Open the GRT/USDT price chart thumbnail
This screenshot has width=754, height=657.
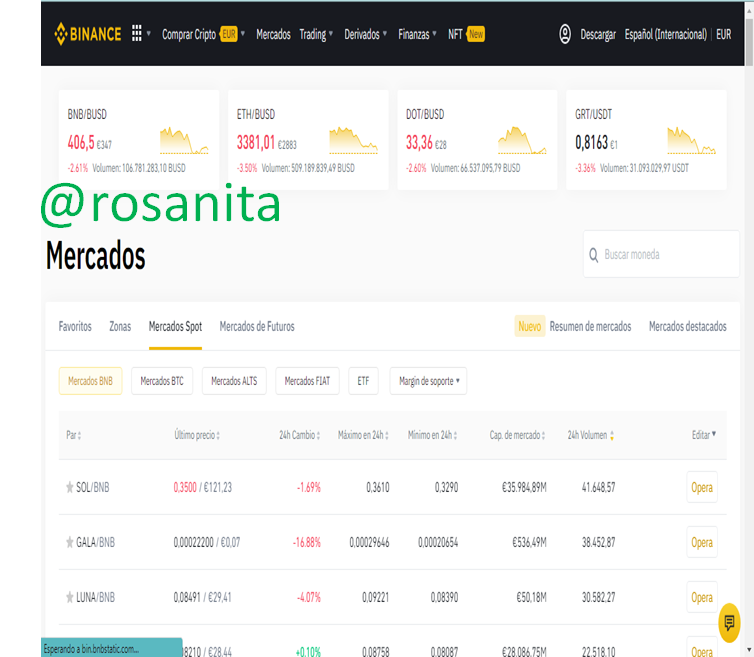[x=691, y=140]
